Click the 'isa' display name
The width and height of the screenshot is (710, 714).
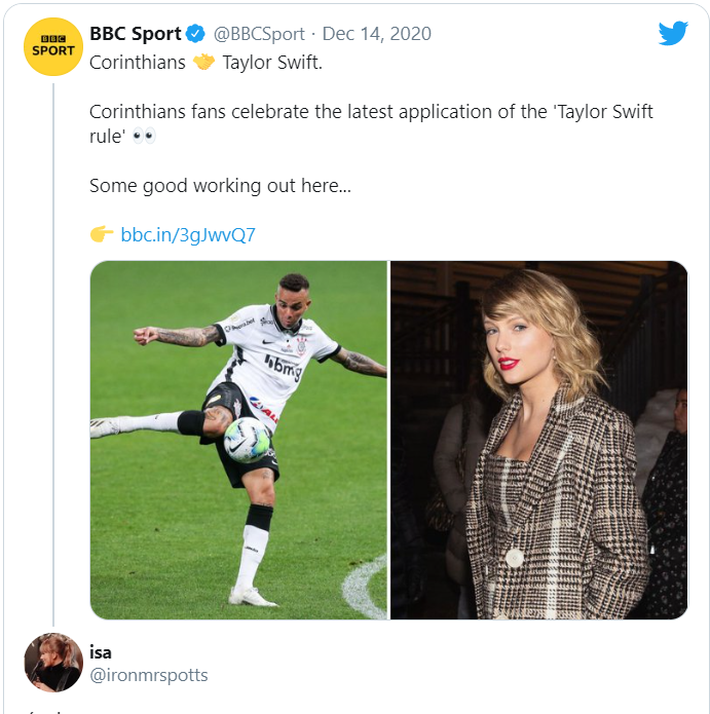100,652
